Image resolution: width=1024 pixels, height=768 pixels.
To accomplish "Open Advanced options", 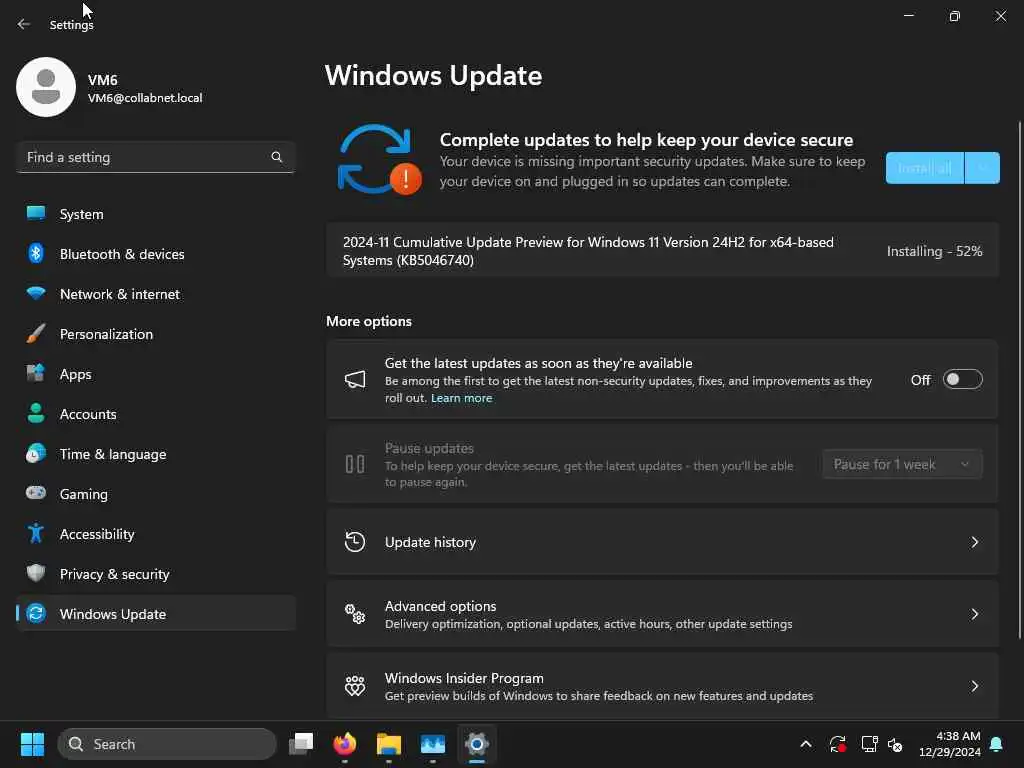I will (662, 614).
